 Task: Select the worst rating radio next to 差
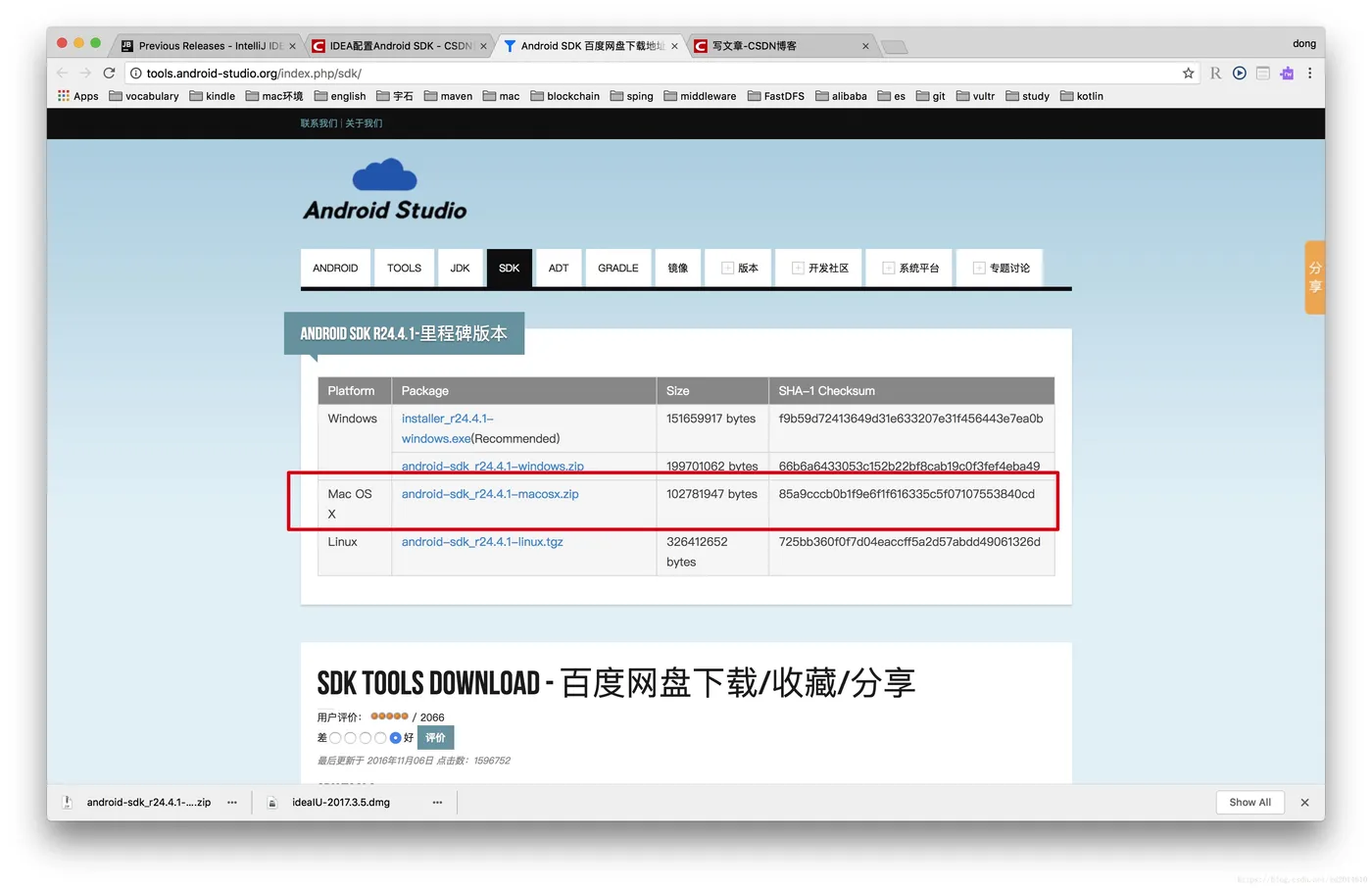(x=335, y=738)
